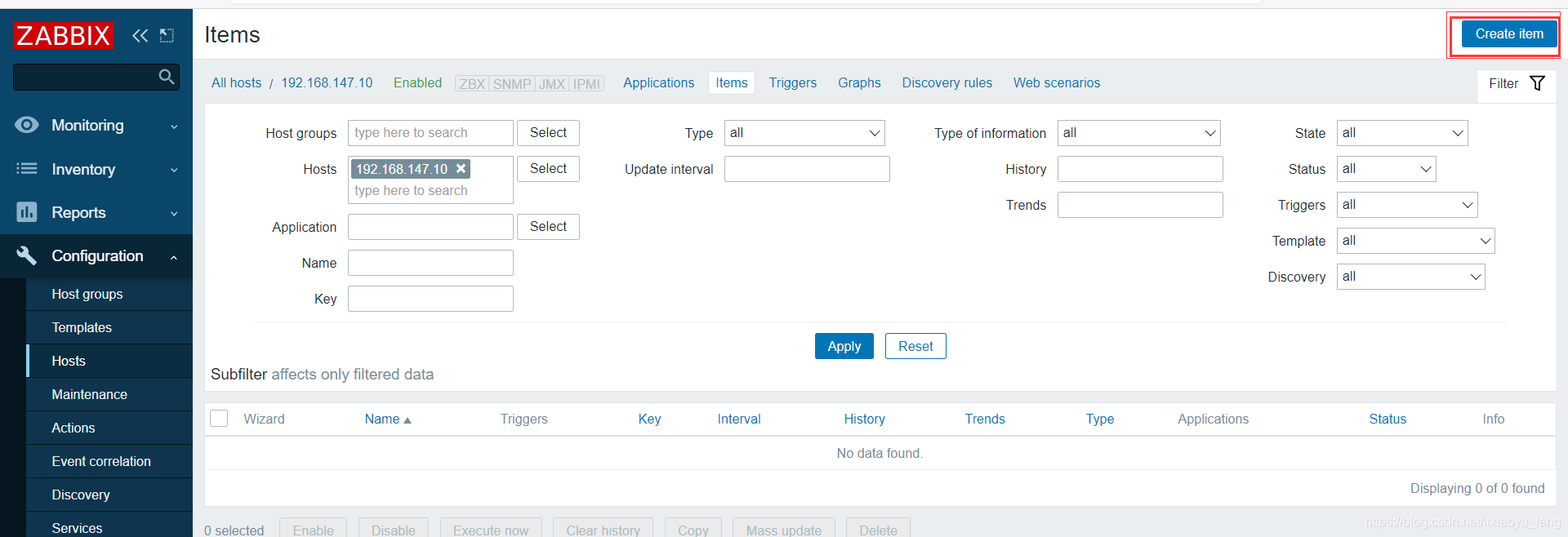Open the Triggers filter dropdown
The image size is (1568, 537).
tap(1407, 205)
